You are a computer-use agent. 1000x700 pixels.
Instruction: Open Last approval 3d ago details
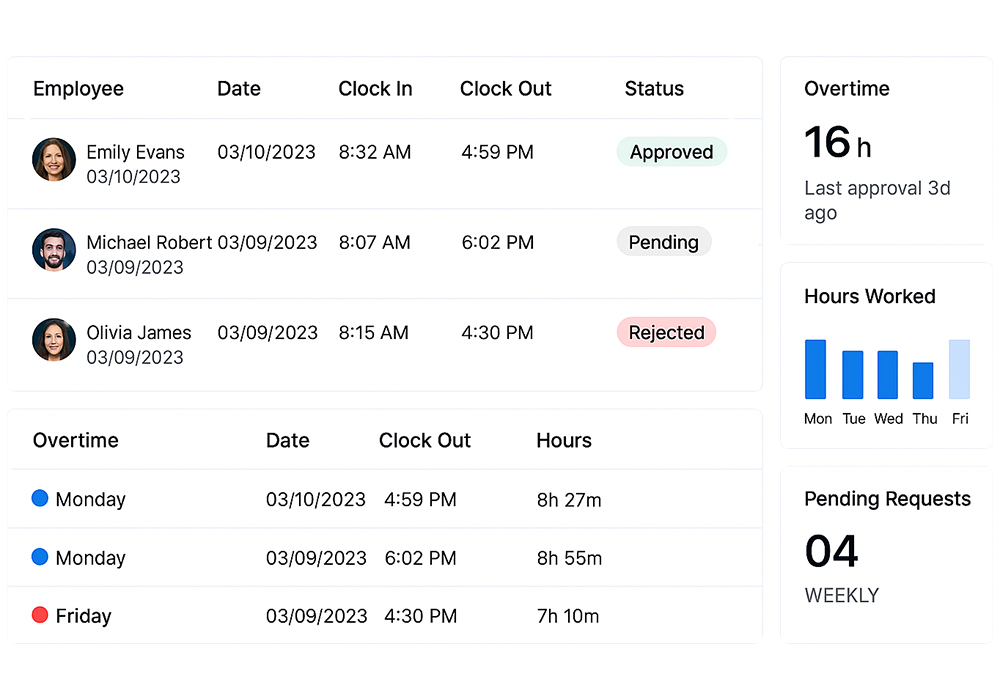click(877, 200)
